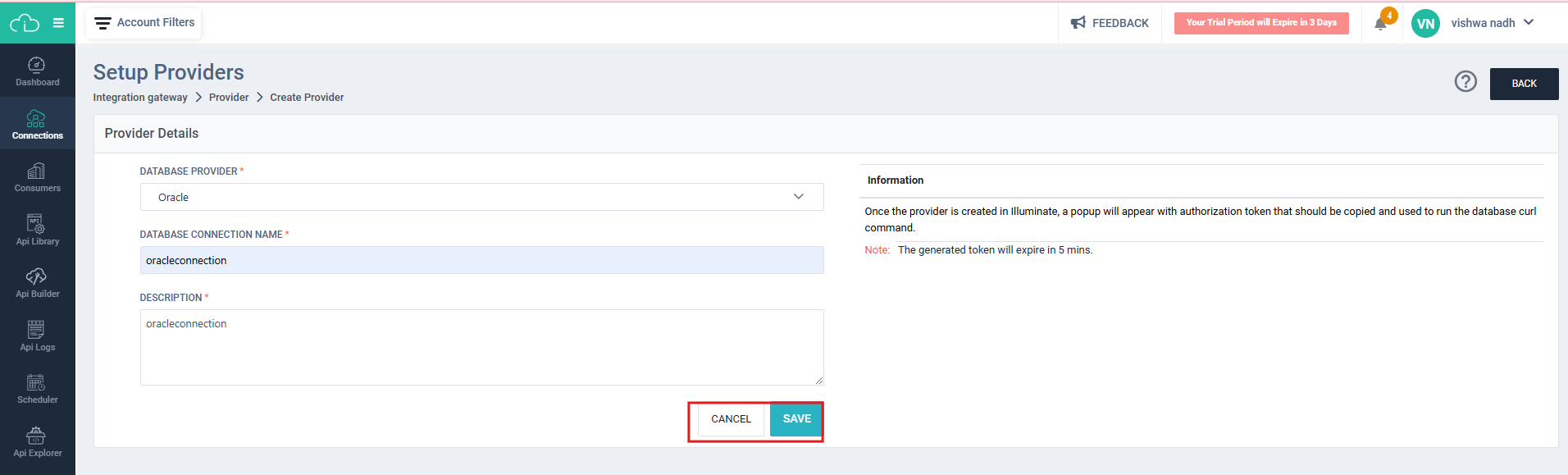Toggle the hamburger sidebar menu
The height and width of the screenshot is (475, 1568).
[58, 23]
